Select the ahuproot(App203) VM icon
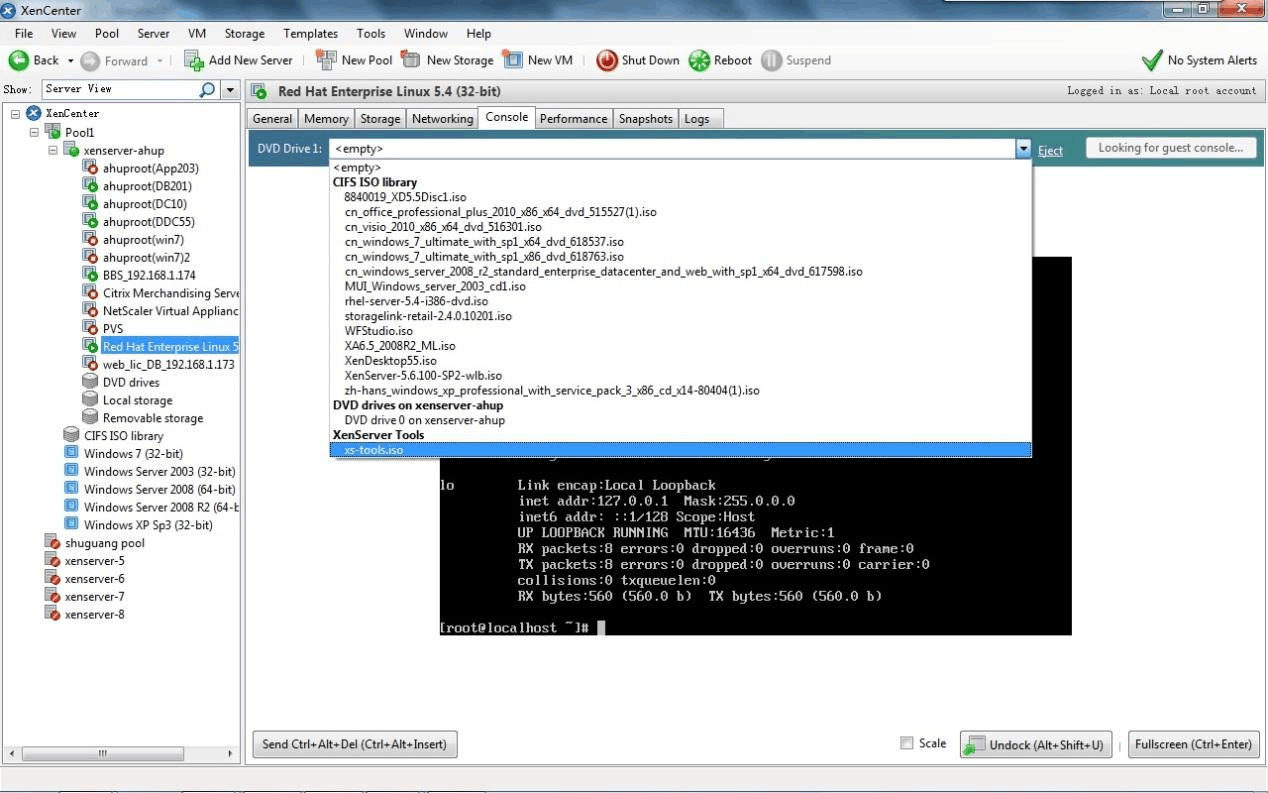Screen dimensions: 1268x793 [90, 168]
